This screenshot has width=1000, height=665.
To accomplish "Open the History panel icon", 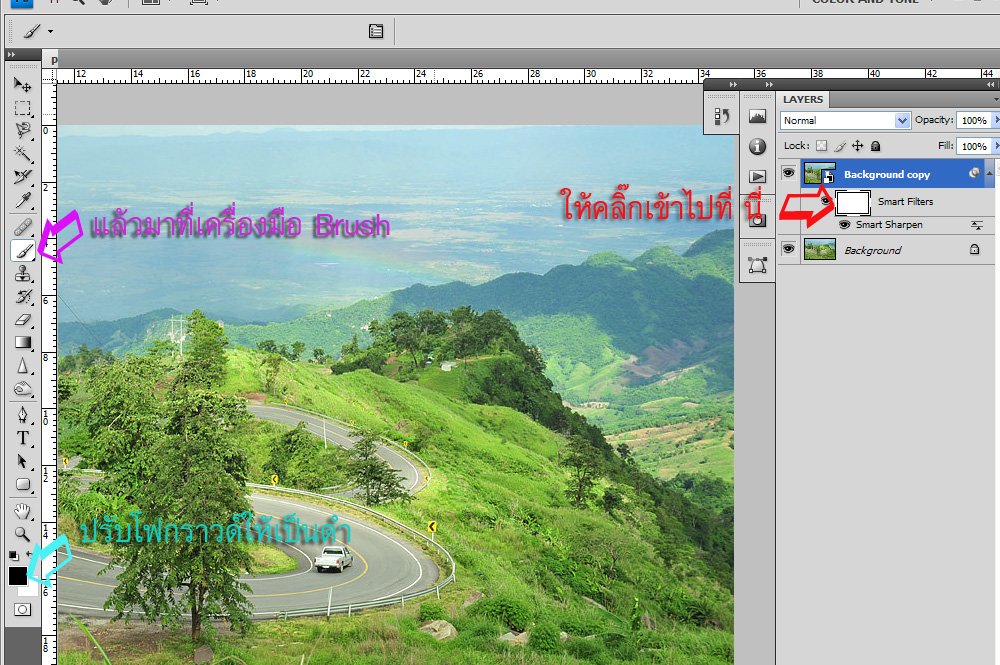I will tap(721, 116).
